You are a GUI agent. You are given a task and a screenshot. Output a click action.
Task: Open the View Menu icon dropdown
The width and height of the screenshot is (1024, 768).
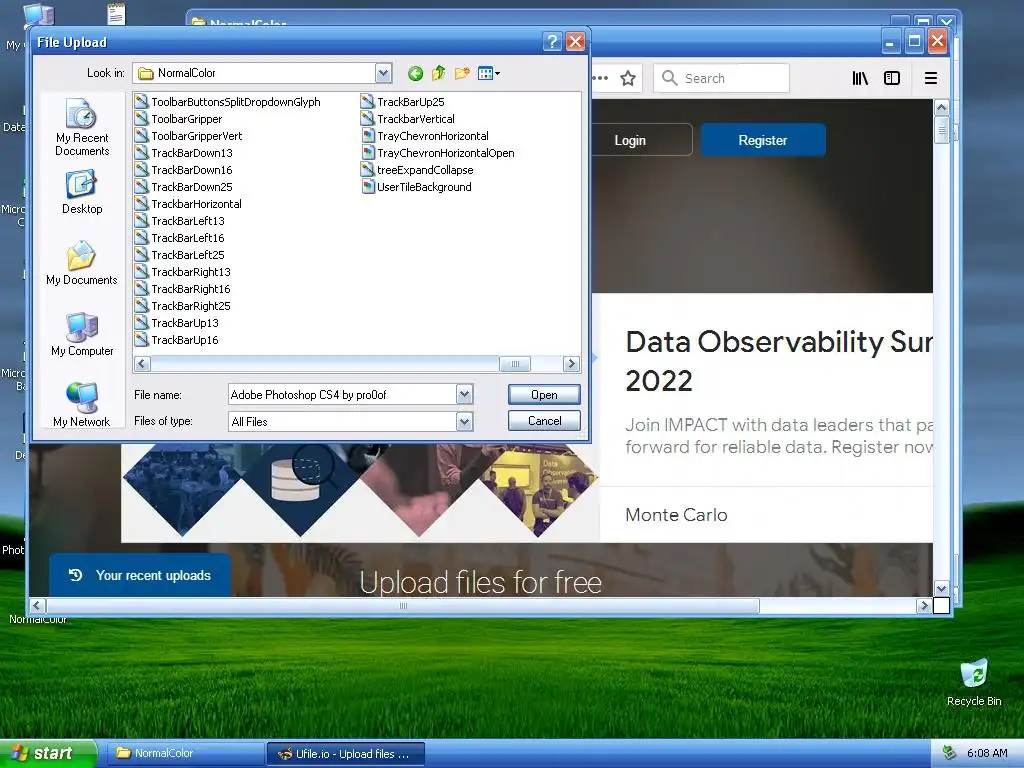(x=488, y=73)
